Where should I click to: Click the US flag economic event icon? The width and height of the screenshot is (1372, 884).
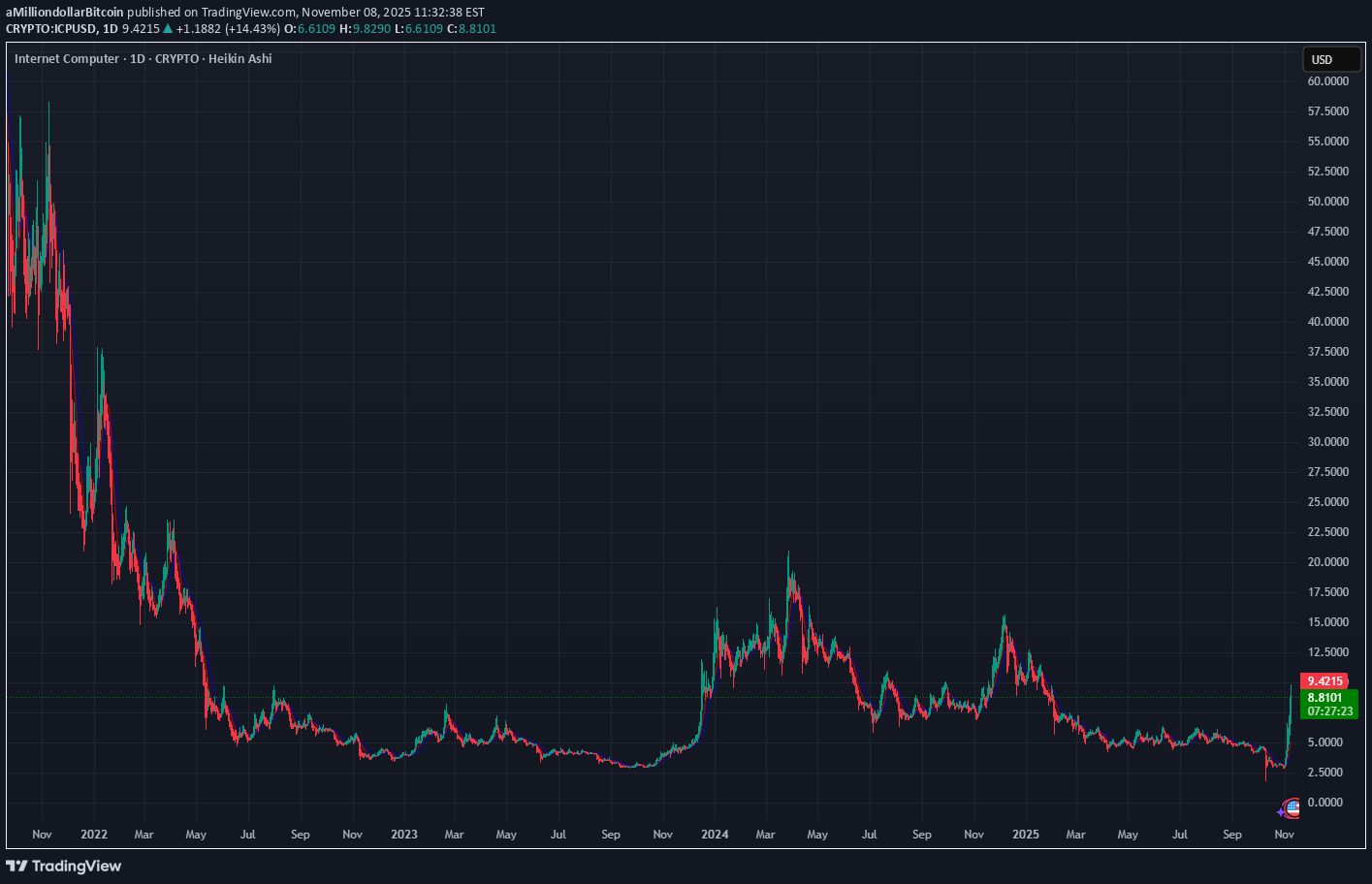point(1292,805)
